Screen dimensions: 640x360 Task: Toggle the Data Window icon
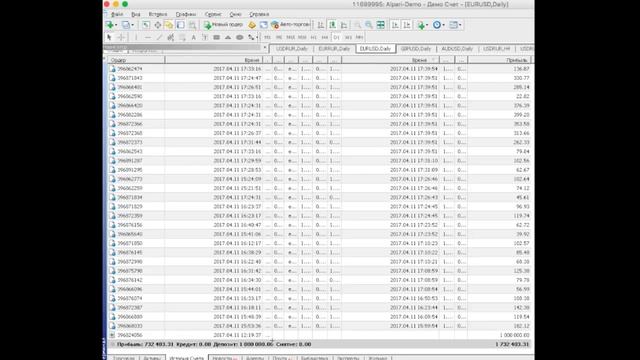(158, 25)
